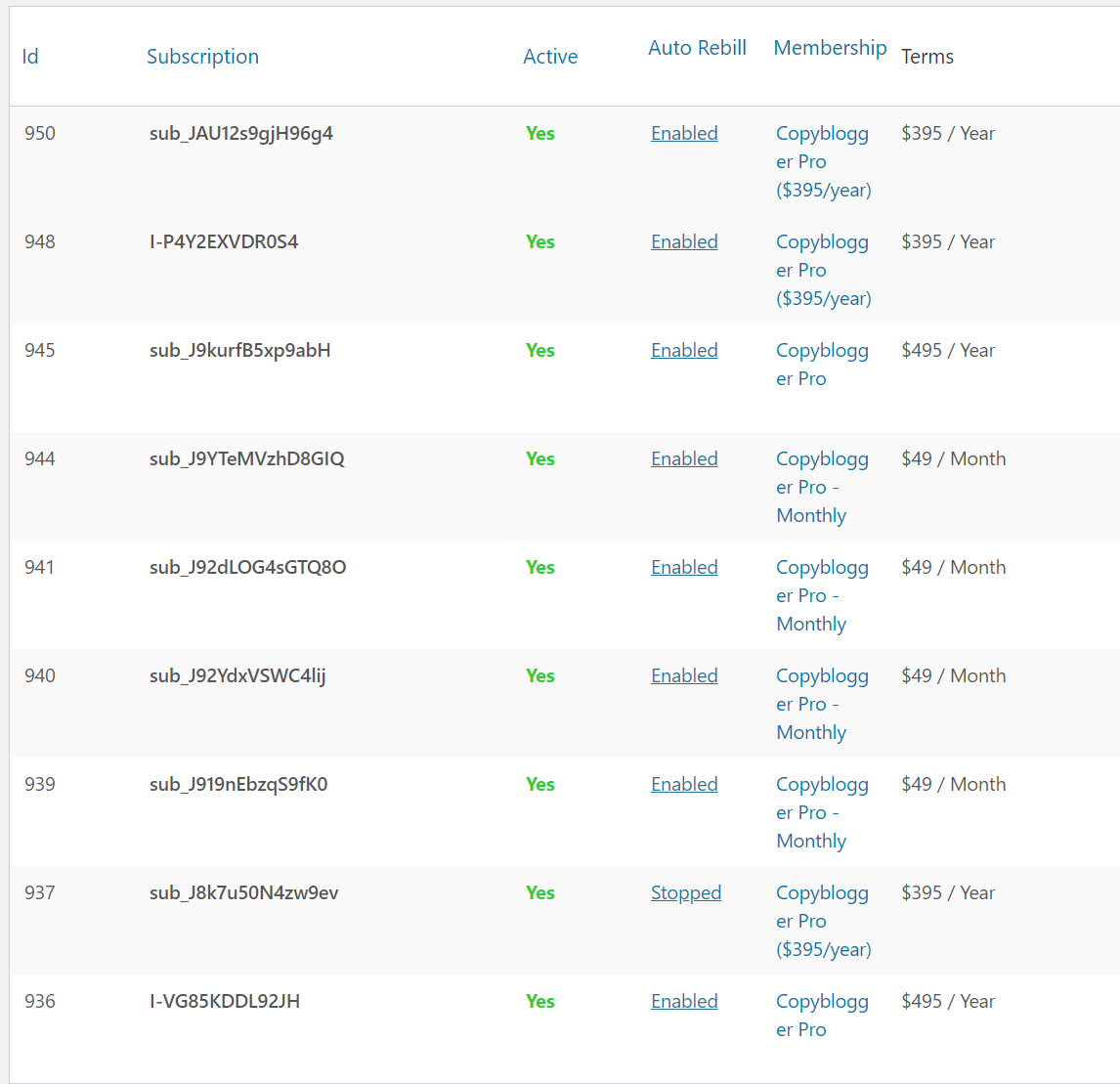Open Enabled link for subscription 948
1120x1084 pixels.
pyautogui.click(x=684, y=242)
